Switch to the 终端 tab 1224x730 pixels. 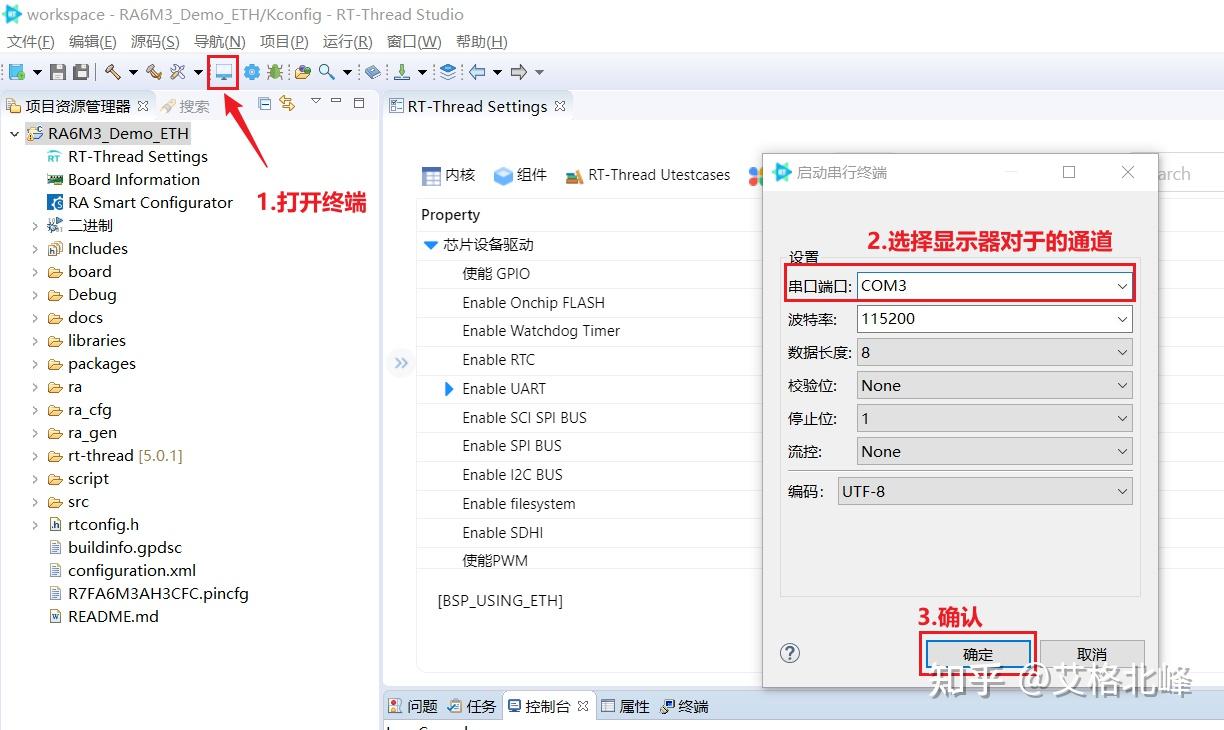tap(684, 706)
